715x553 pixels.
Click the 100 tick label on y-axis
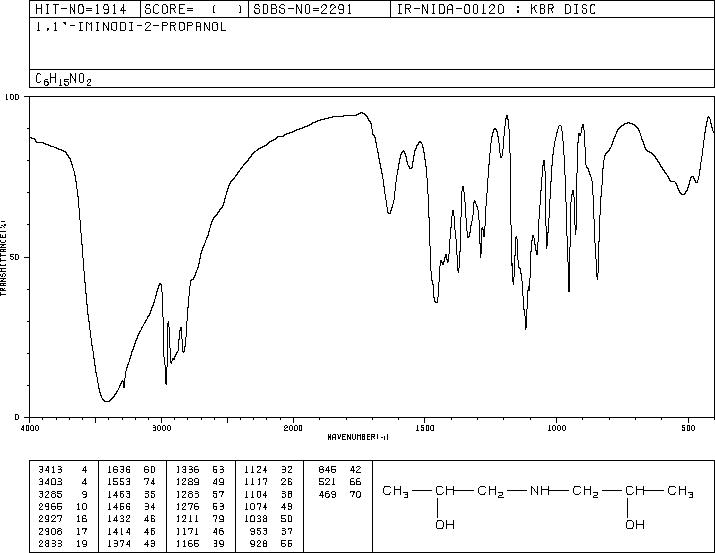tap(12, 97)
